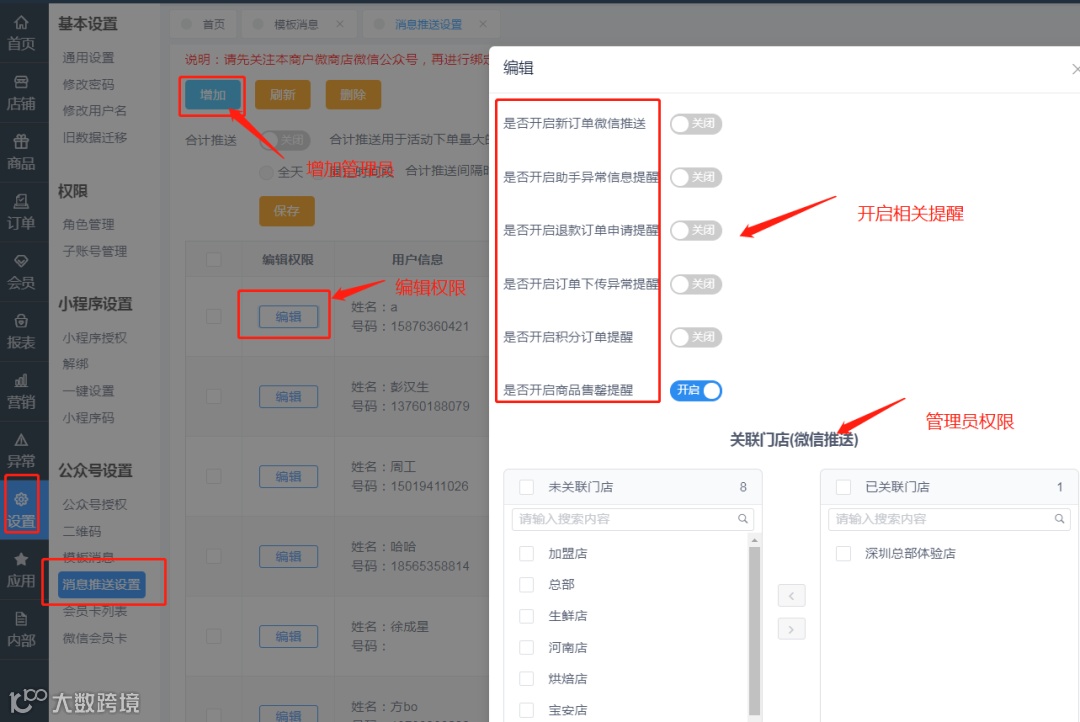Viewport: 1080px width, 722px height.
Task: Check the 生鲜店 store checkbox
Action: 527,616
